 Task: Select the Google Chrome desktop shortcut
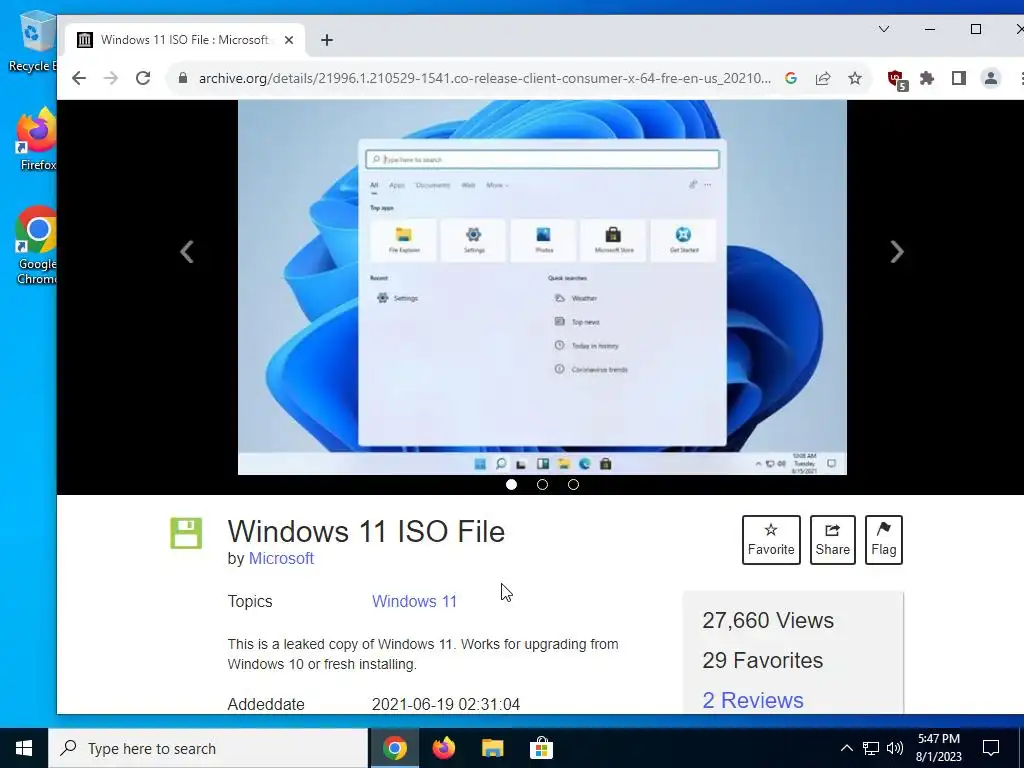click(37, 246)
